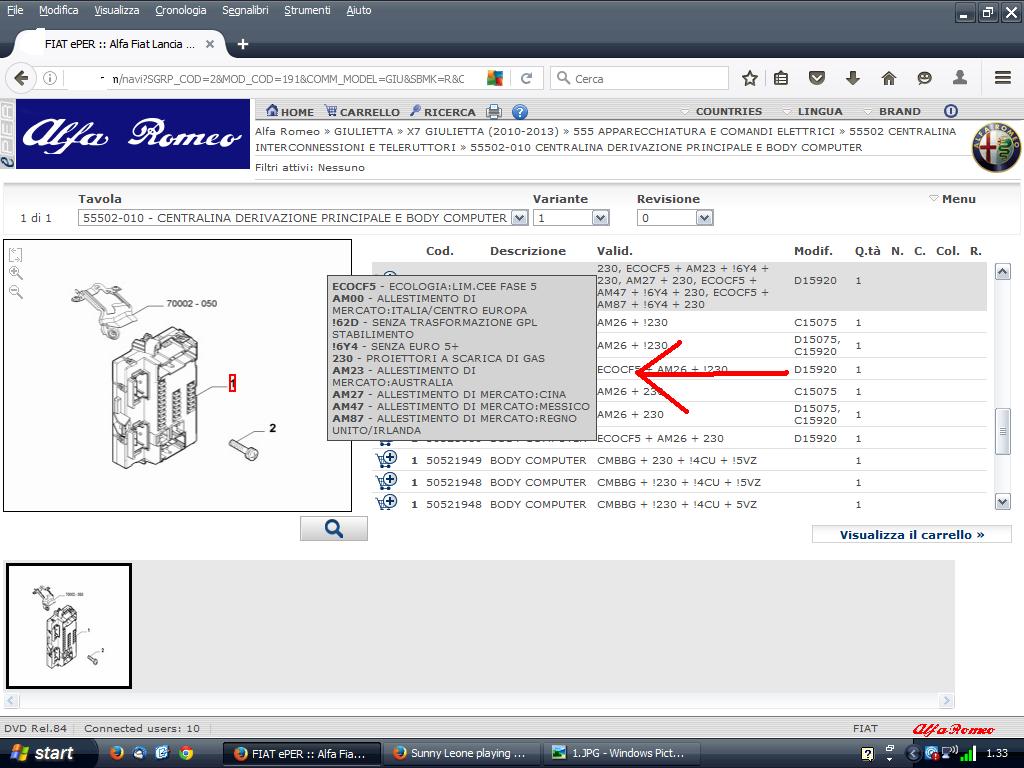Screen dimensions: 1024x768
Task: Select the diagram thumbnail at the bottom
Action: tap(69, 626)
